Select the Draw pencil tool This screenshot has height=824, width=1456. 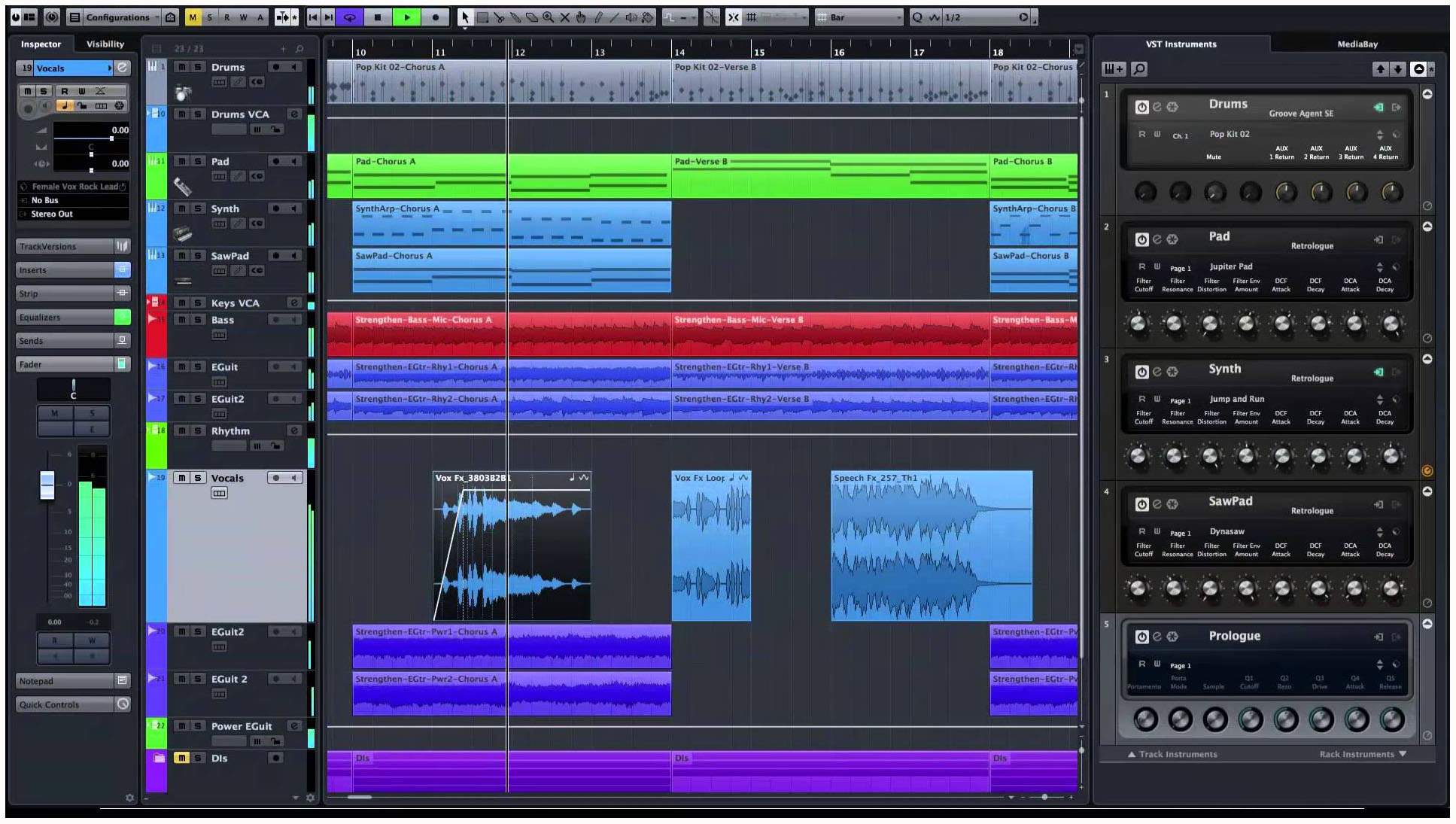tap(599, 17)
